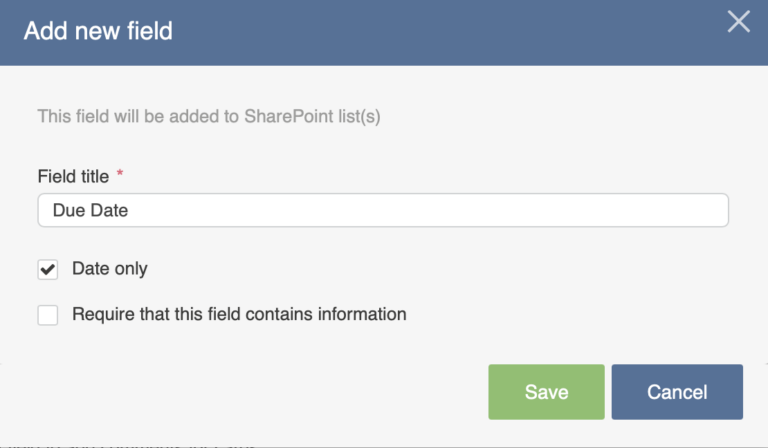Click the blue dialog title bar

tap(400, 31)
